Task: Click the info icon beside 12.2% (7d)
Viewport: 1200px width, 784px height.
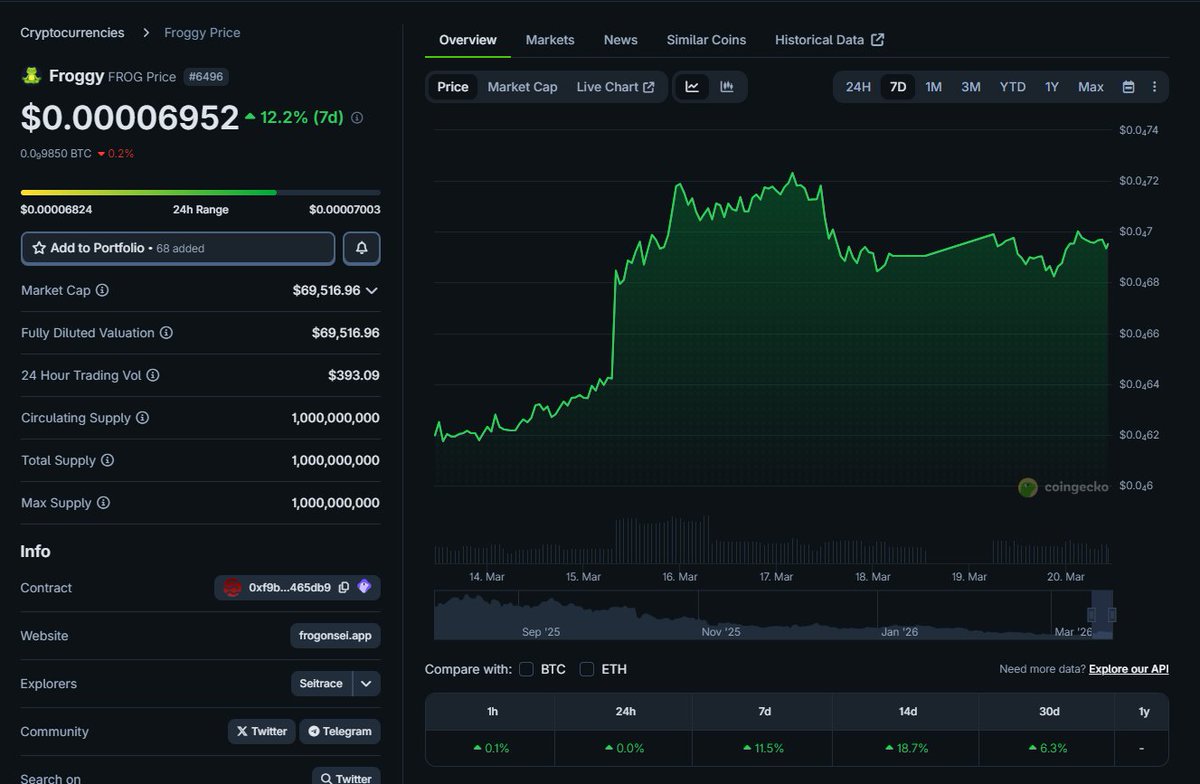Action: coord(357,118)
